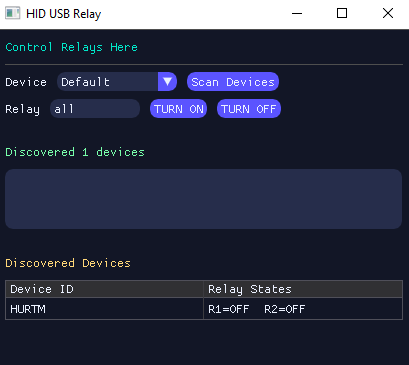Open the Device dropdown arrow
This screenshot has width=409, height=365.
(167, 82)
